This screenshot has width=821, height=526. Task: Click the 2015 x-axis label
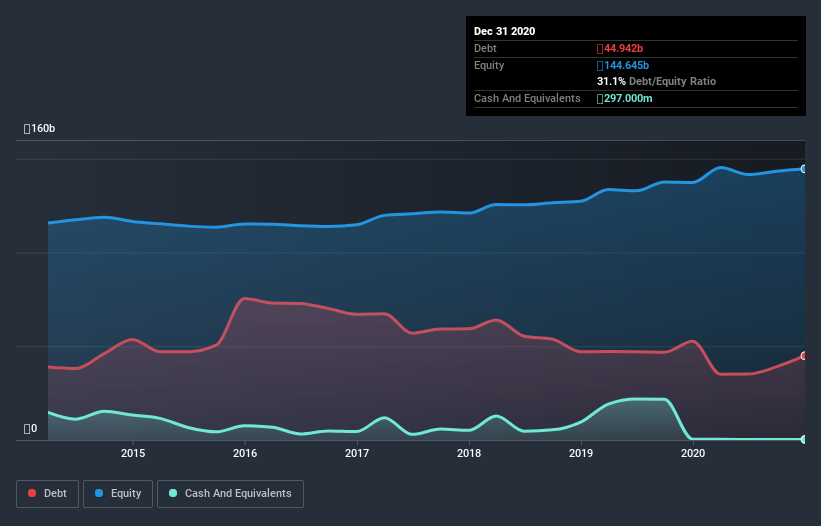coord(133,453)
